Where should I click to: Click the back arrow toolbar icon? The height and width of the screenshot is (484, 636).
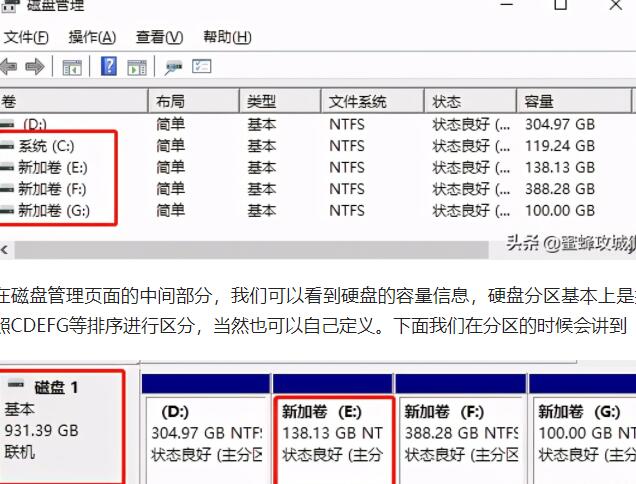tap(9, 67)
